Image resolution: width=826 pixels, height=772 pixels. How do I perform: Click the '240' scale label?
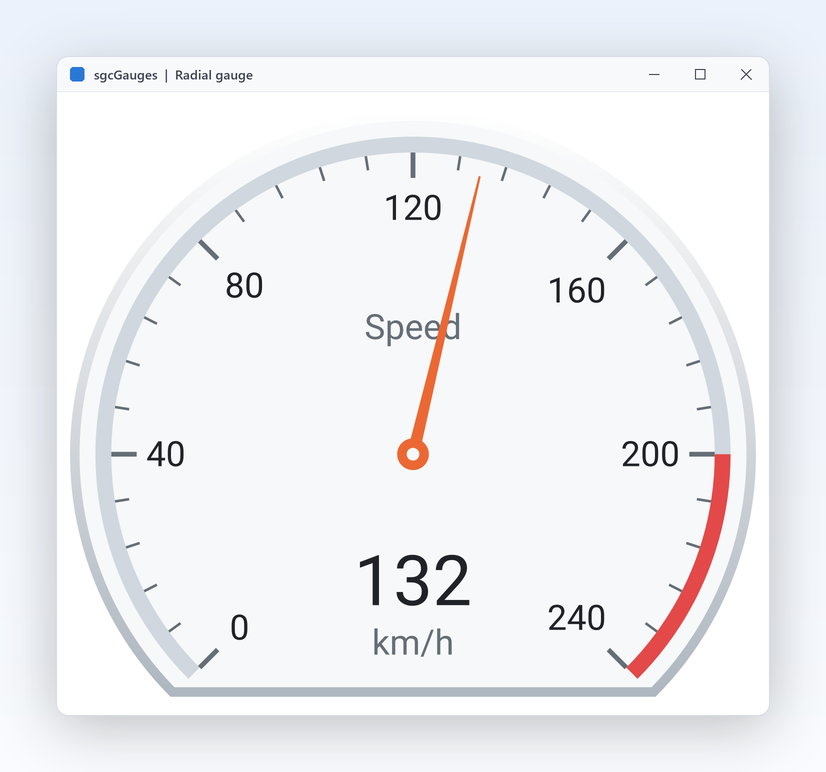[576, 618]
